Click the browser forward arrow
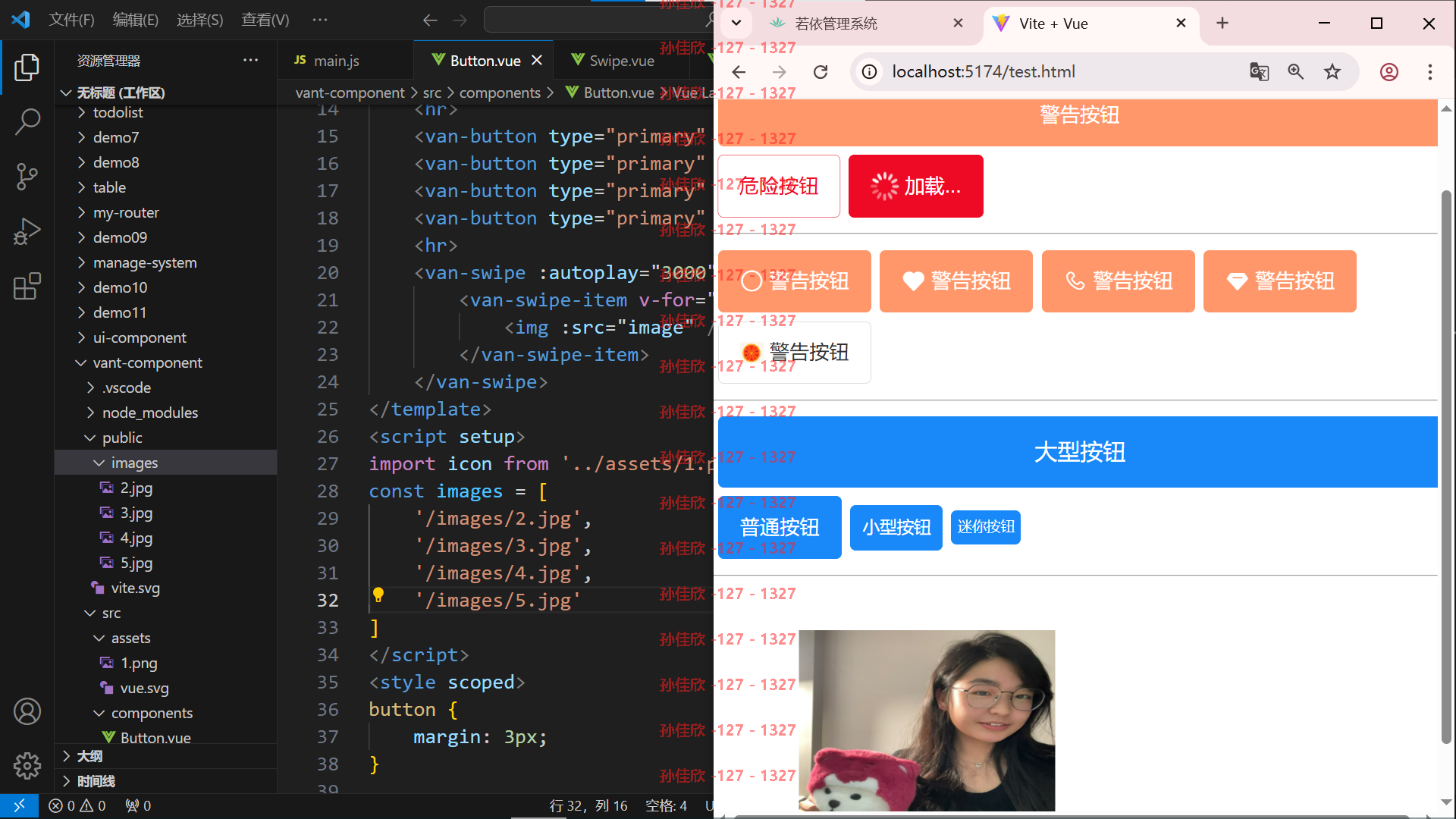Screen dimensions: 1456x819 (x=779, y=72)
